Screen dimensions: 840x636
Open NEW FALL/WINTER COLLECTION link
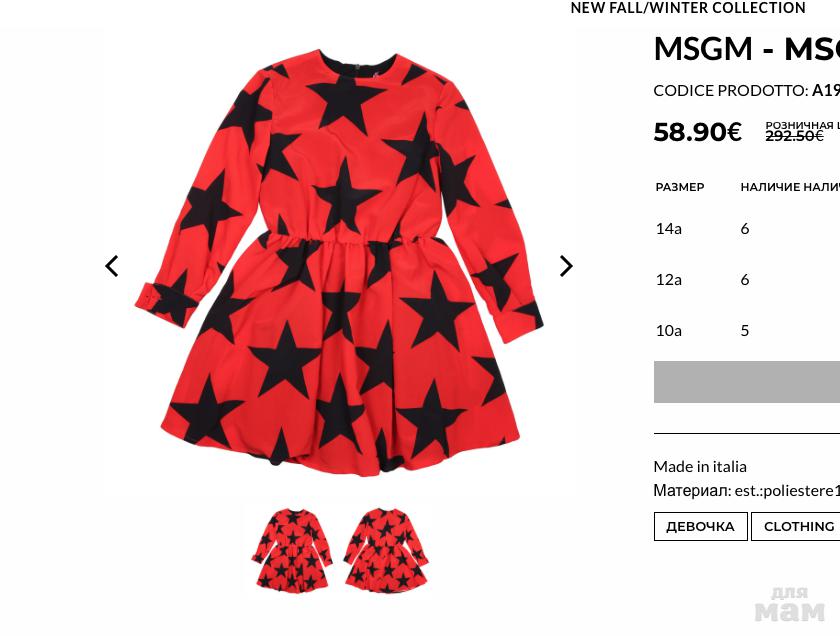click(x=688, y=8)
